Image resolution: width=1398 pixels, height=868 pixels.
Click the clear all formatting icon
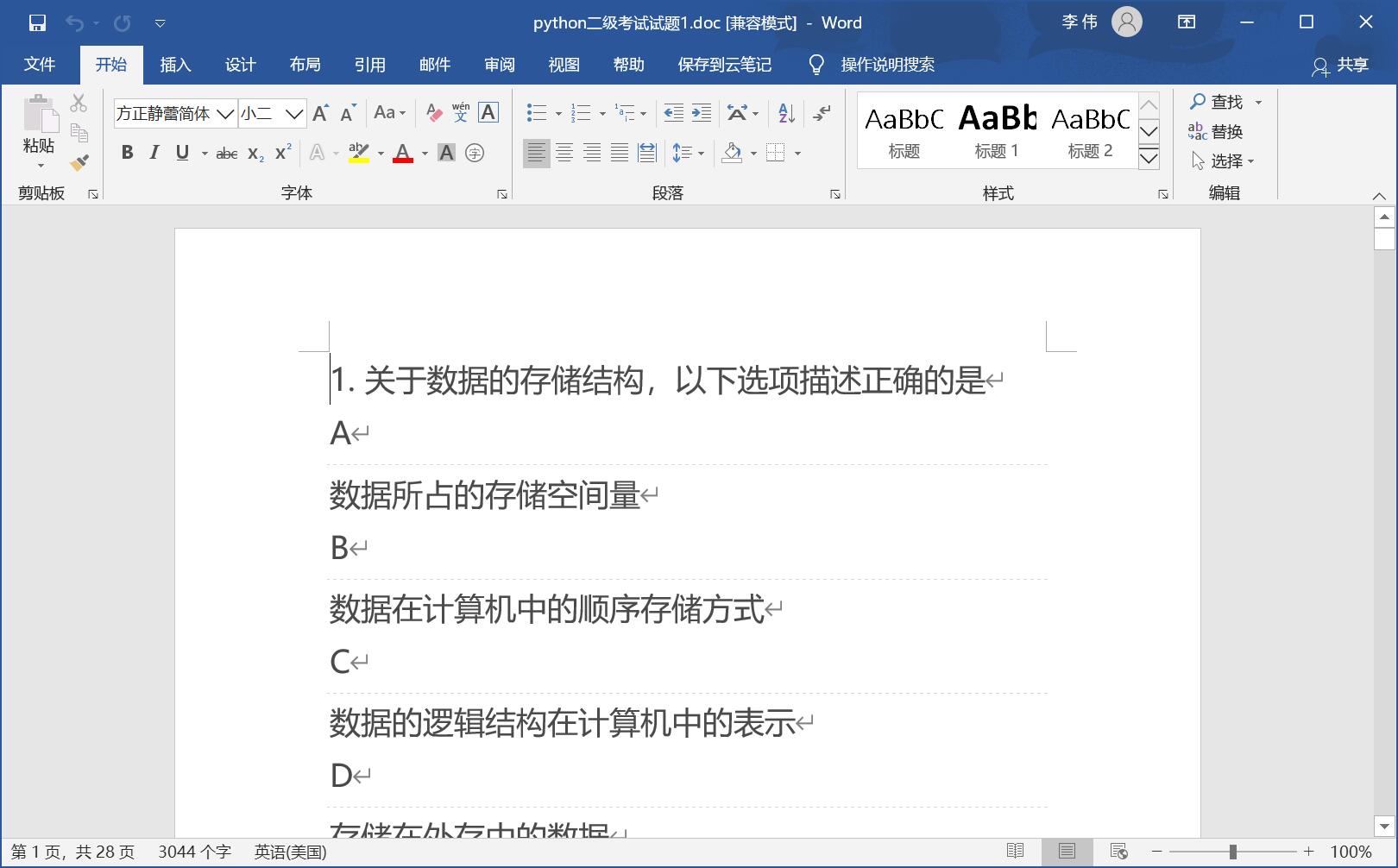pos(433,112)
